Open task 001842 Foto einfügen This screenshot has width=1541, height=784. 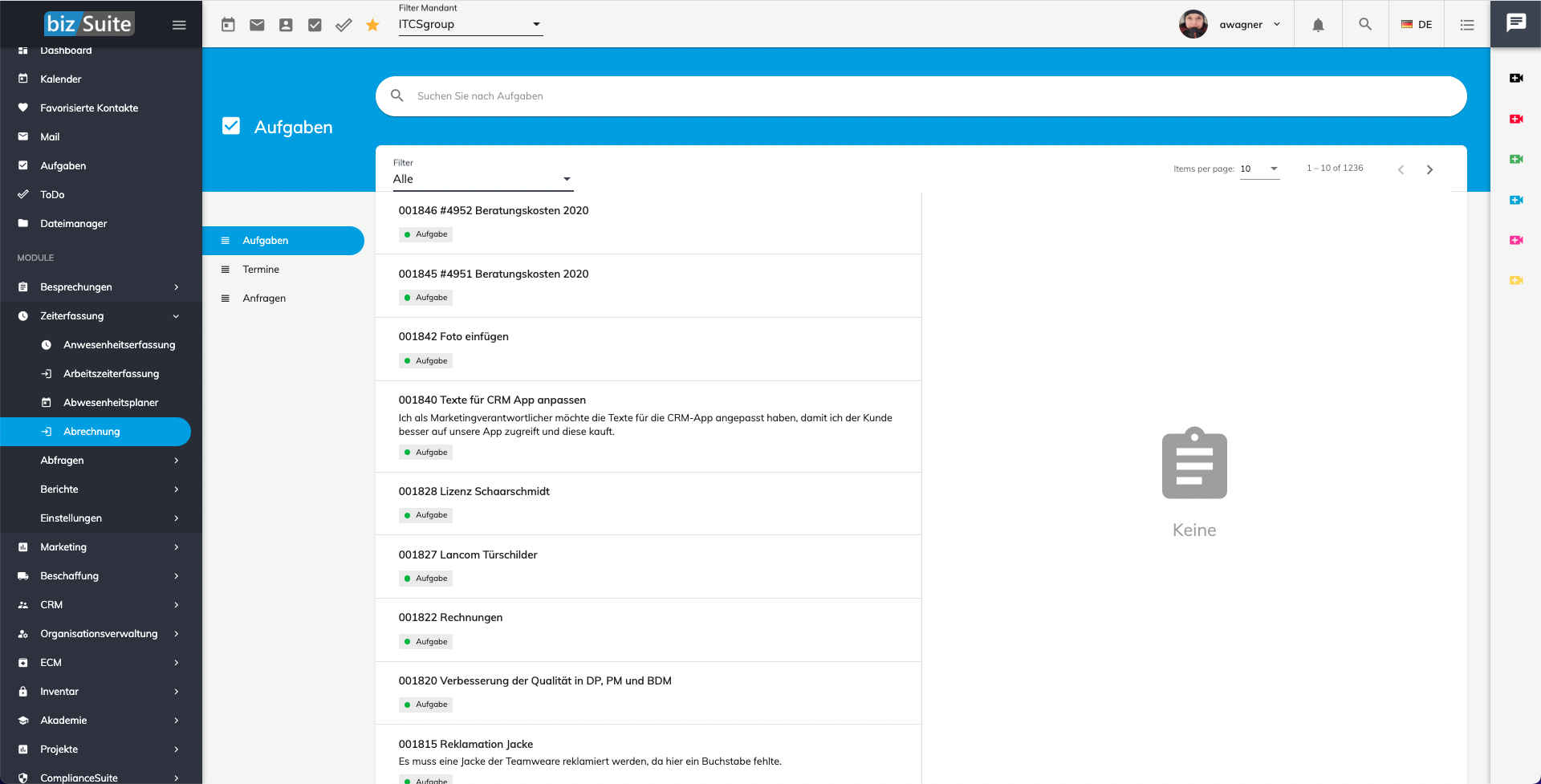click(x=453, y=337)
